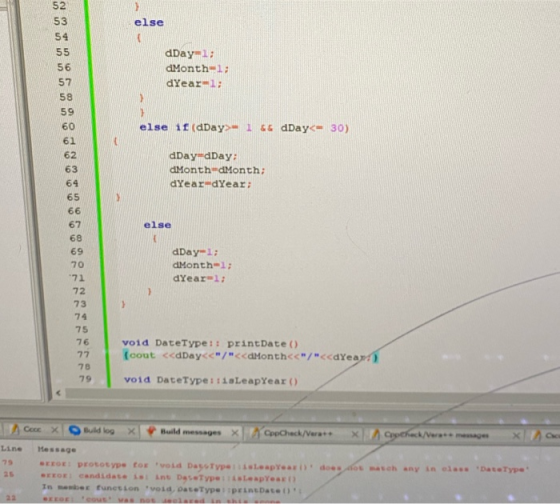Close the CppCheck/Vera++ tab
Screen dimensions: 560x504
click(355, 434)
